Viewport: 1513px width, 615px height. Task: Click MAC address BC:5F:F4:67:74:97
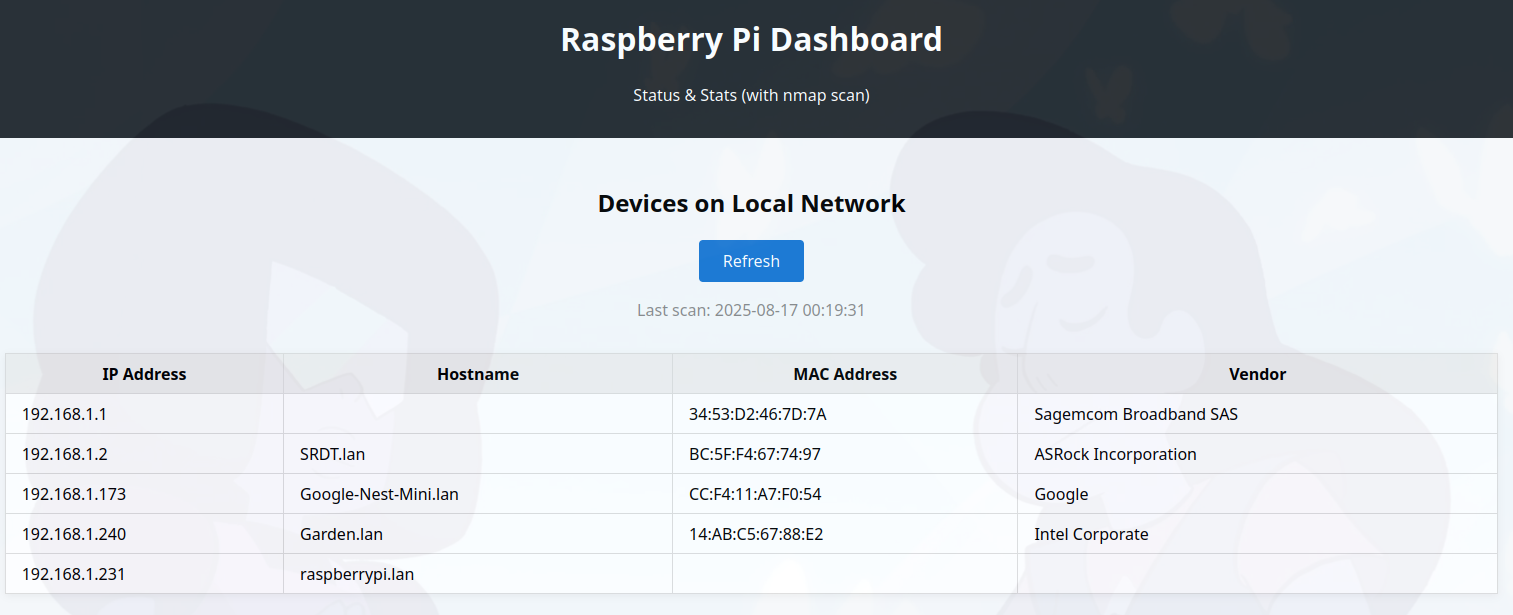point(755,454)
